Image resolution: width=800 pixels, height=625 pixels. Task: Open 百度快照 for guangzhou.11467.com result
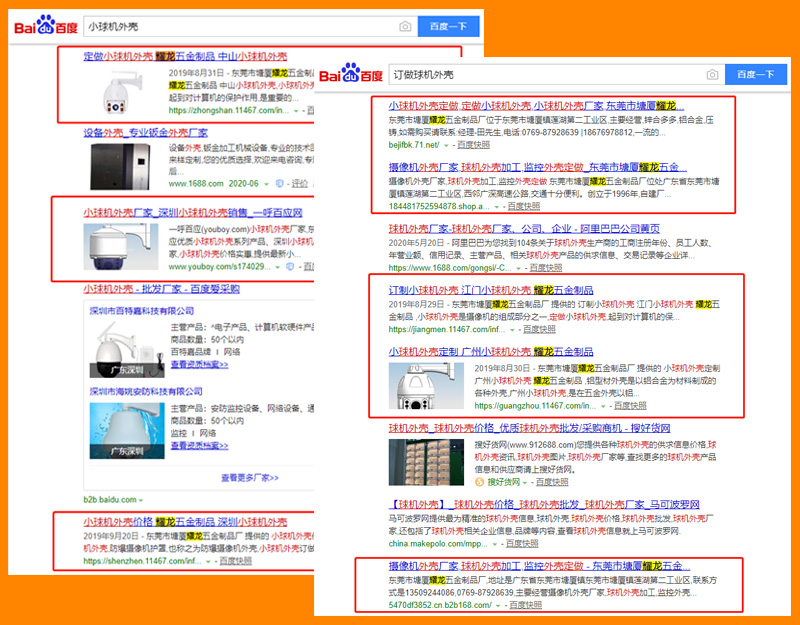(630, 406)
